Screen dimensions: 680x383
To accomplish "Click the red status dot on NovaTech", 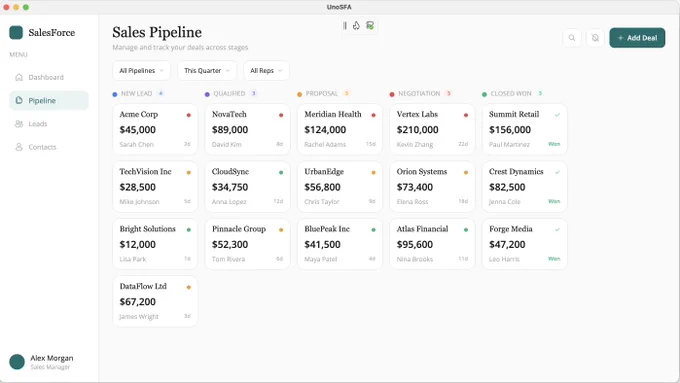I will point(281,115).
